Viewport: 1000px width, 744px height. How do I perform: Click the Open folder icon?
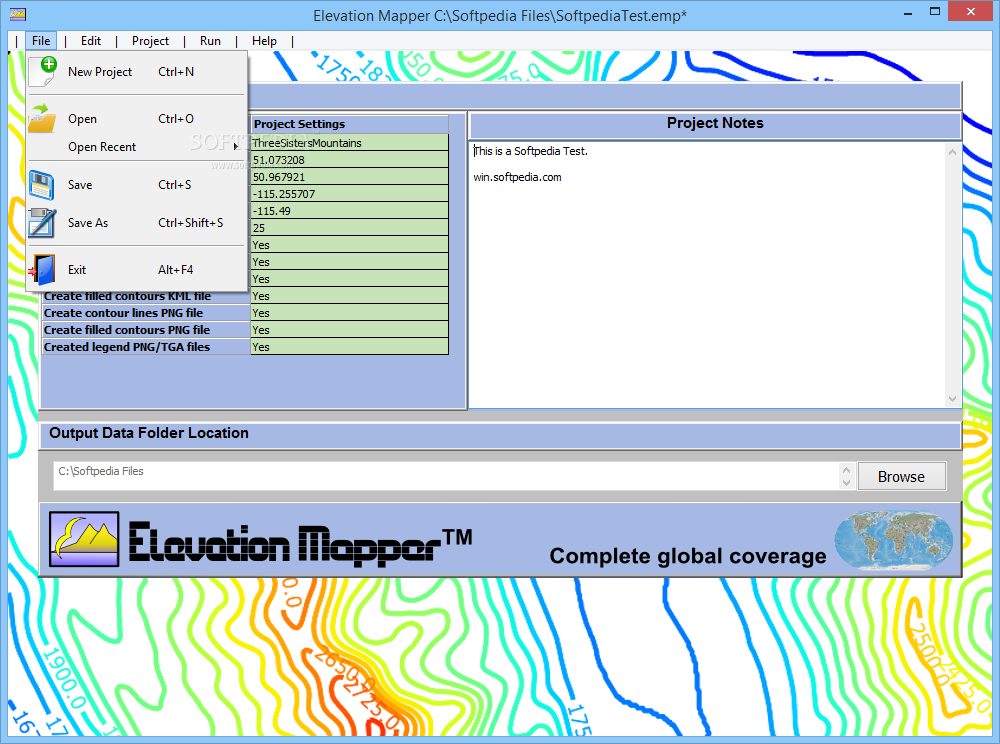42,119
